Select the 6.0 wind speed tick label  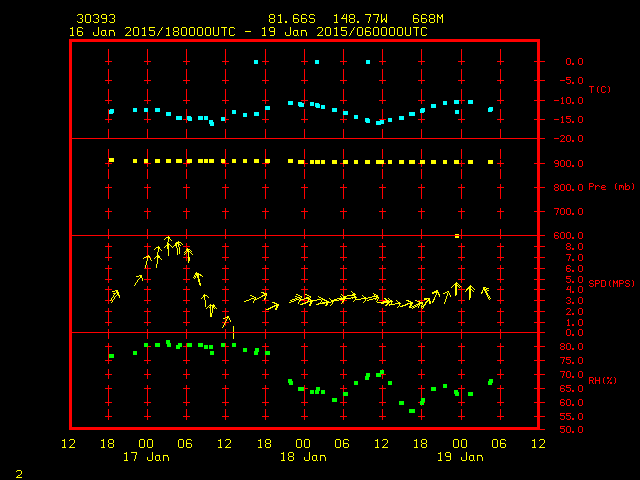(574, 269)
